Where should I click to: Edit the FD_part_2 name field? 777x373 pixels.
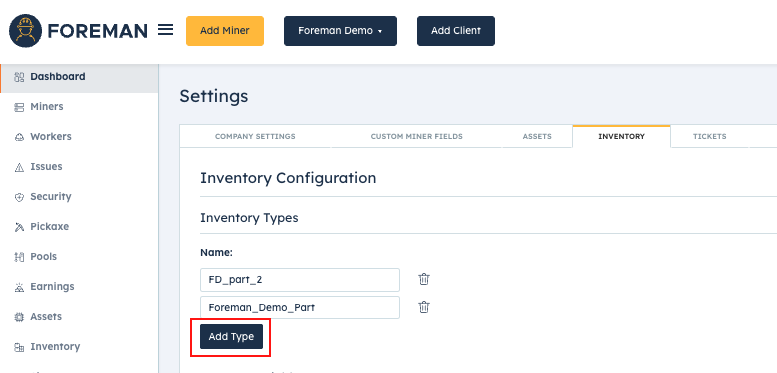[300, 280]
